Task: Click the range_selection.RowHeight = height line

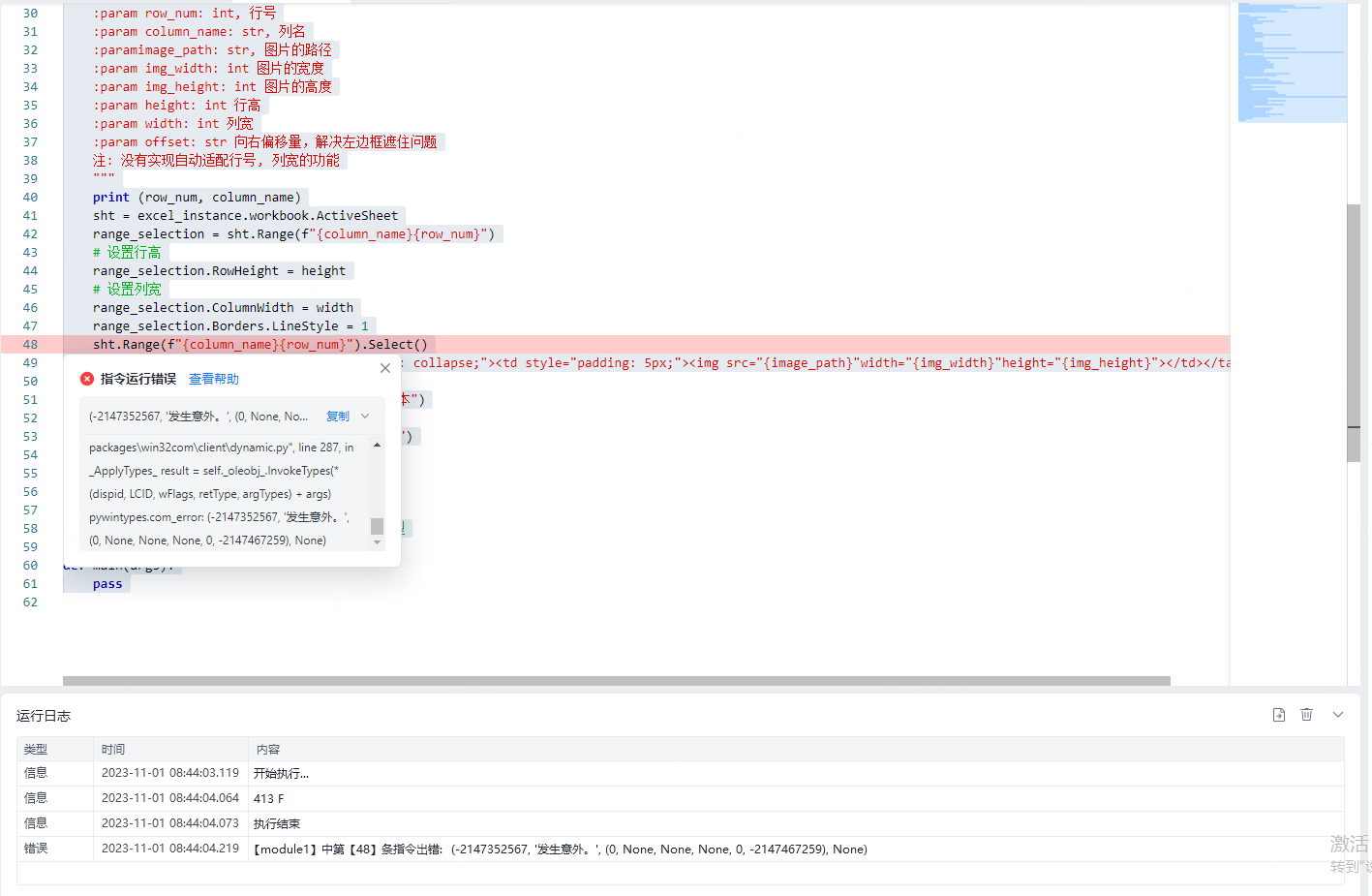Action: tap(219, 271)
